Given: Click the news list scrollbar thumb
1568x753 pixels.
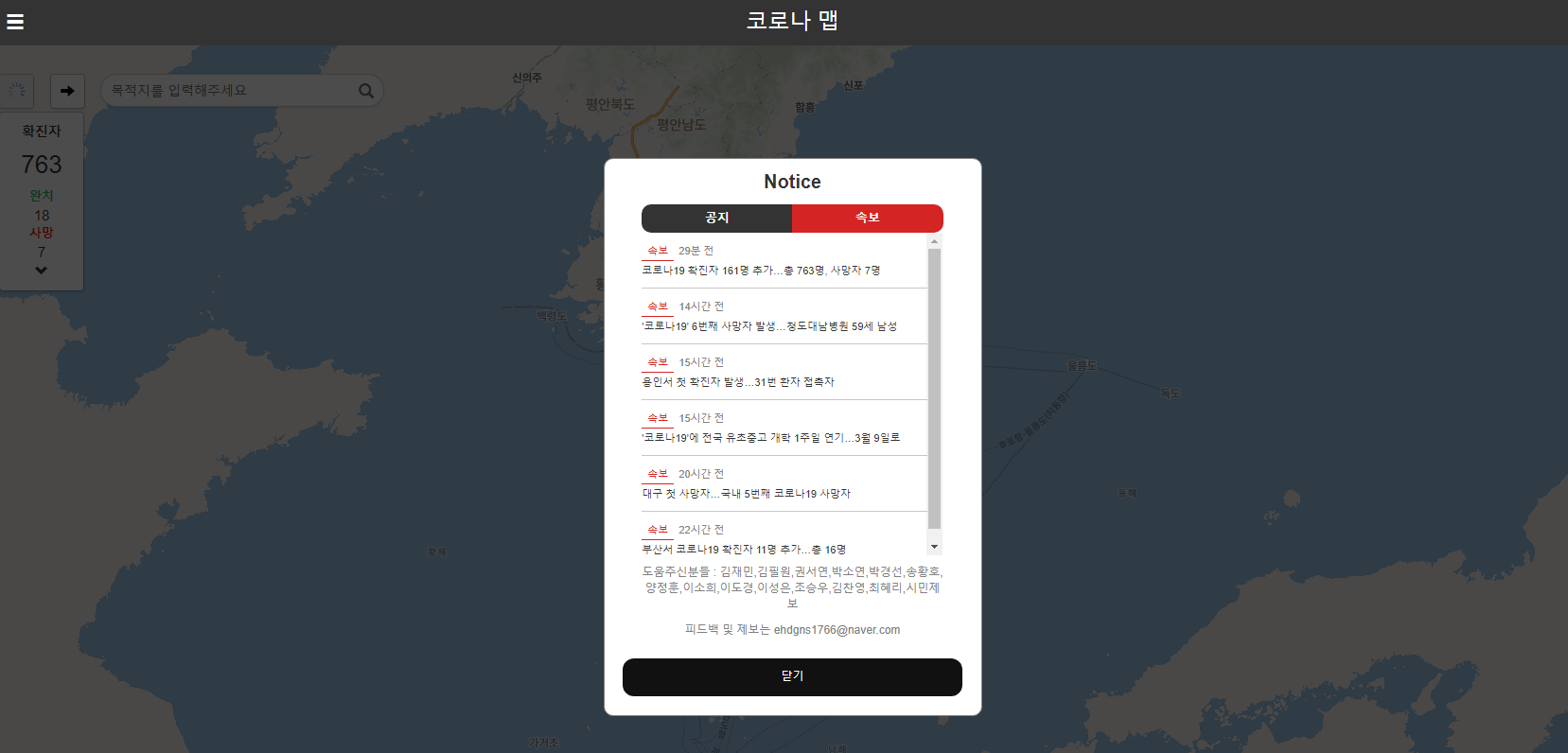Looking at the screenshot, I should 934,389.
